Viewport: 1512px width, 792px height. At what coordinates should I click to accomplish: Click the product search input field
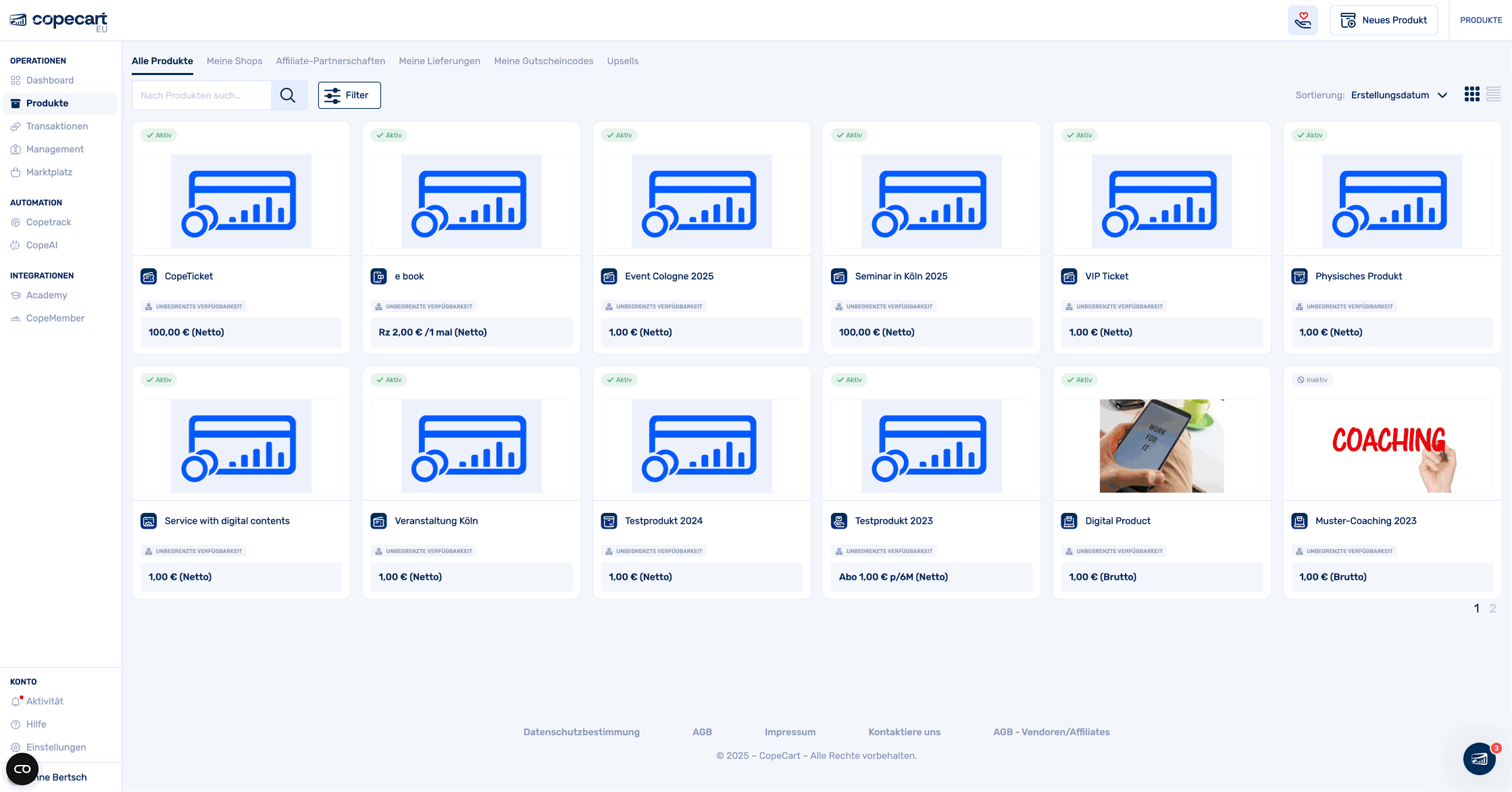[201, 95]
